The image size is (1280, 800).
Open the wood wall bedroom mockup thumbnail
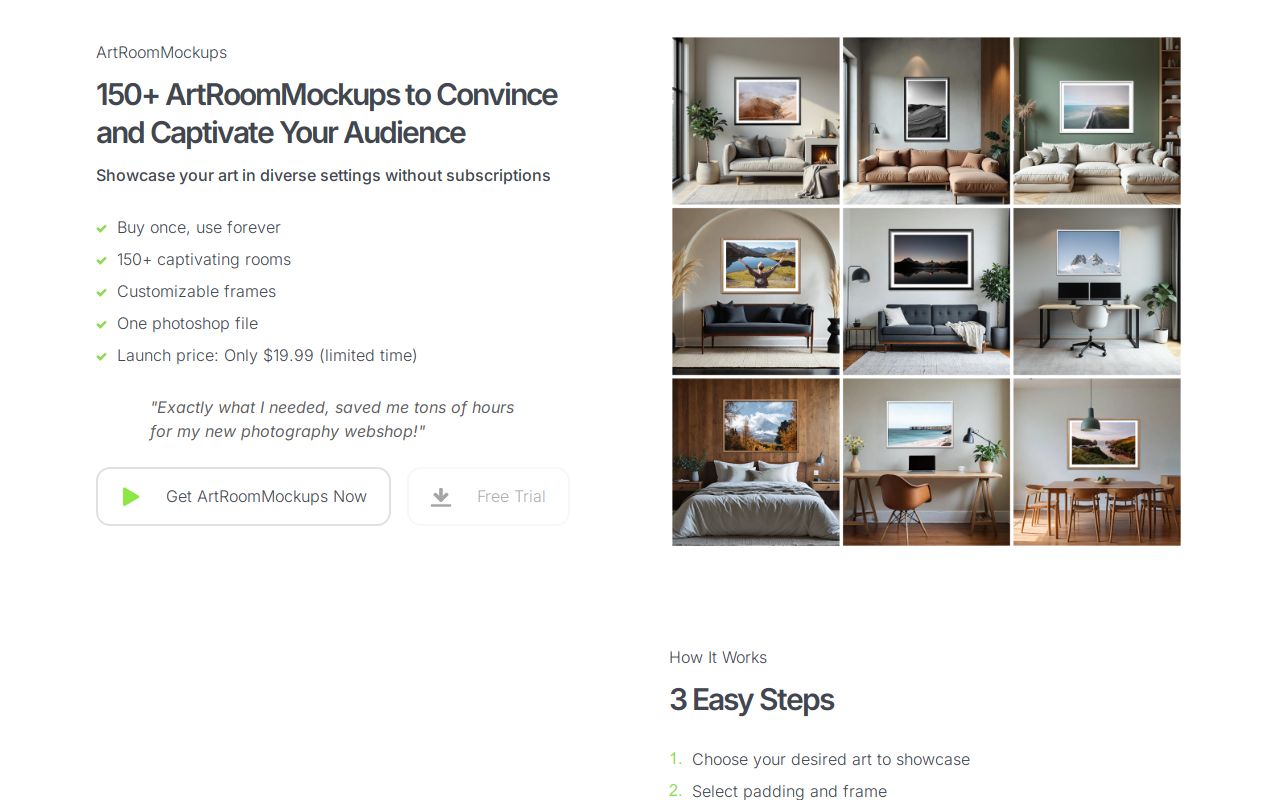click(x=756, y=462)
